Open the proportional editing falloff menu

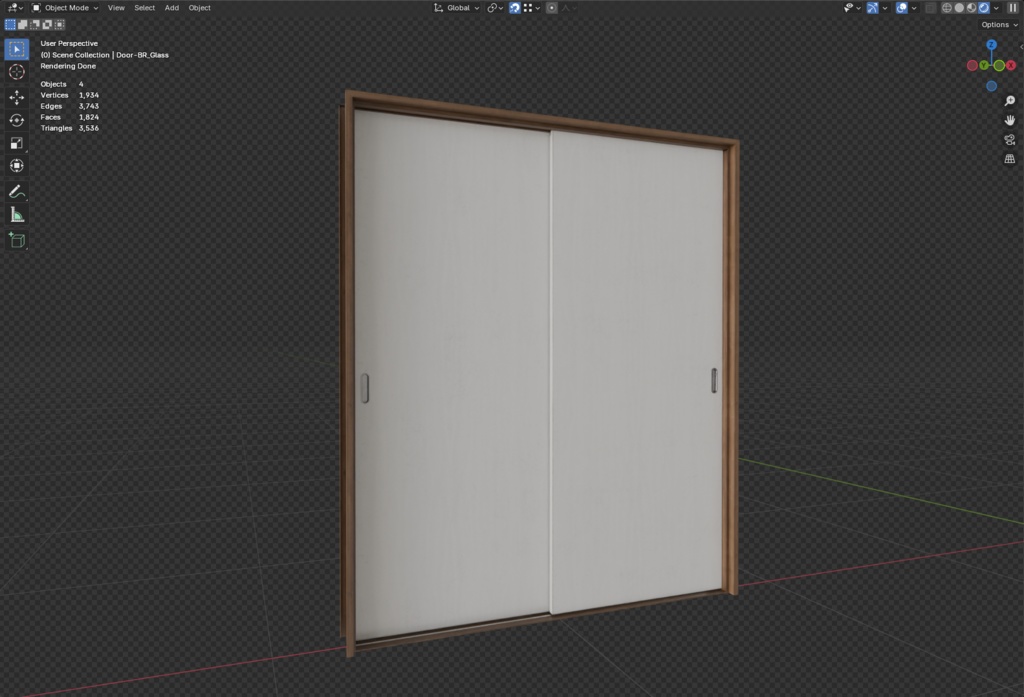(569, 8)
